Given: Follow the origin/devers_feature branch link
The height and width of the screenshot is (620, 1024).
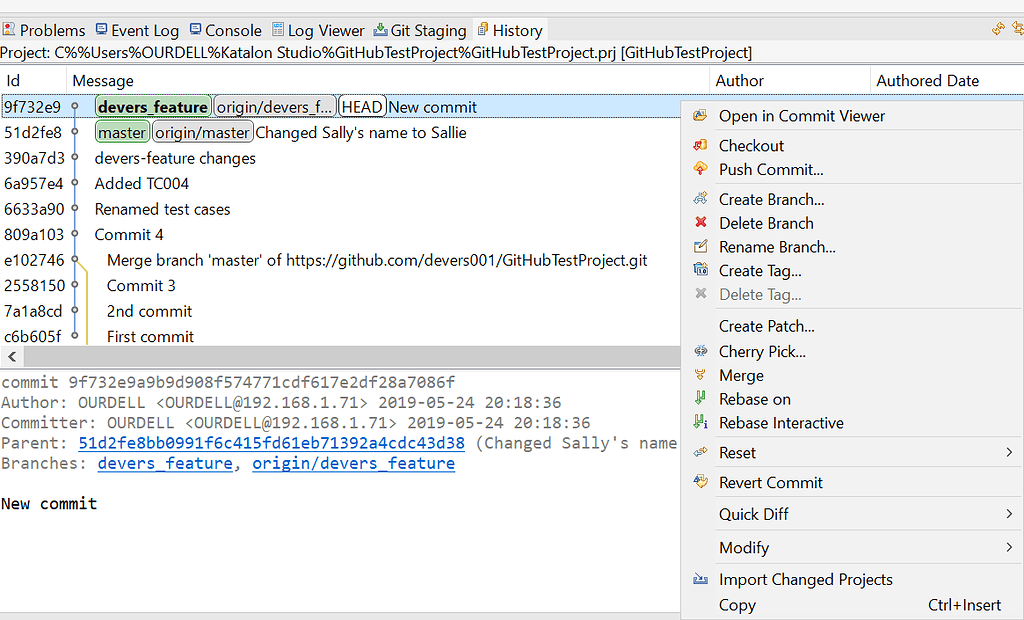Looking at the screenshot, I should [x=353, y=463].
